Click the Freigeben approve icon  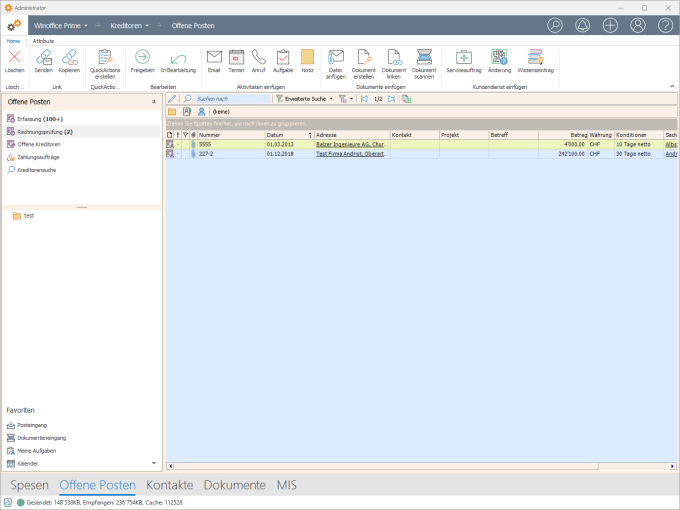pyautogui.click(x=142, y=60)
